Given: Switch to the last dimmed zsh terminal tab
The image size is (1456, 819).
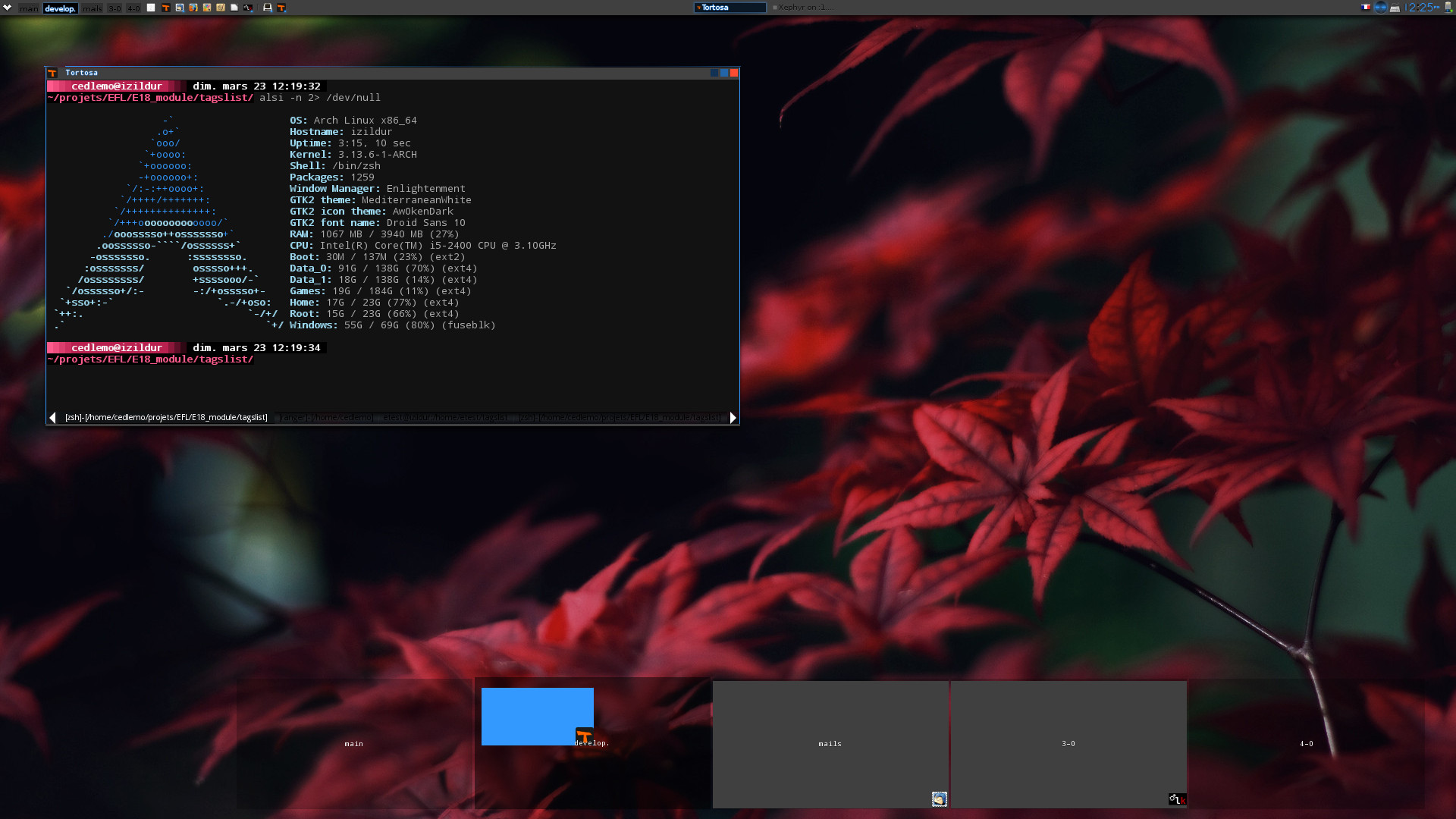Looking at the screenshot, I should 620,417.
